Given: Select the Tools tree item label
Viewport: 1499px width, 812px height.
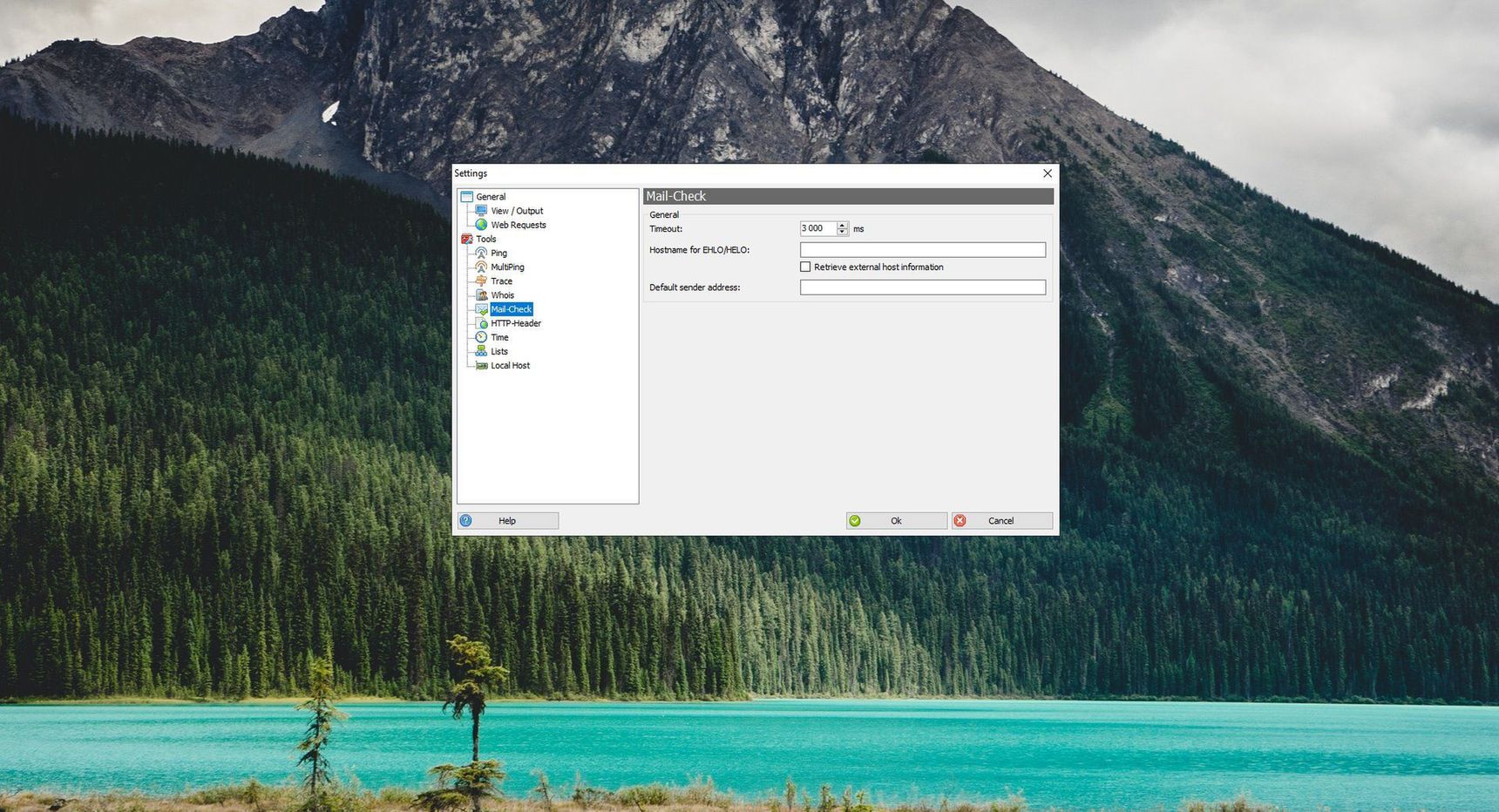Looking at the screenshot, I should point(486,239).
